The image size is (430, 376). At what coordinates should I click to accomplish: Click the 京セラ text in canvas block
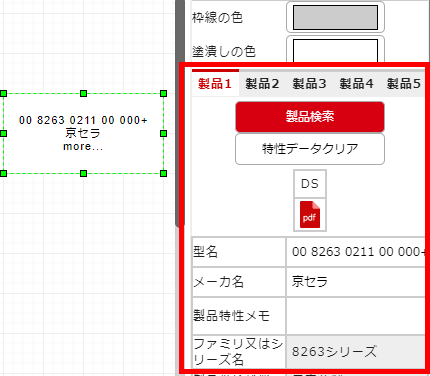[83, 133]
